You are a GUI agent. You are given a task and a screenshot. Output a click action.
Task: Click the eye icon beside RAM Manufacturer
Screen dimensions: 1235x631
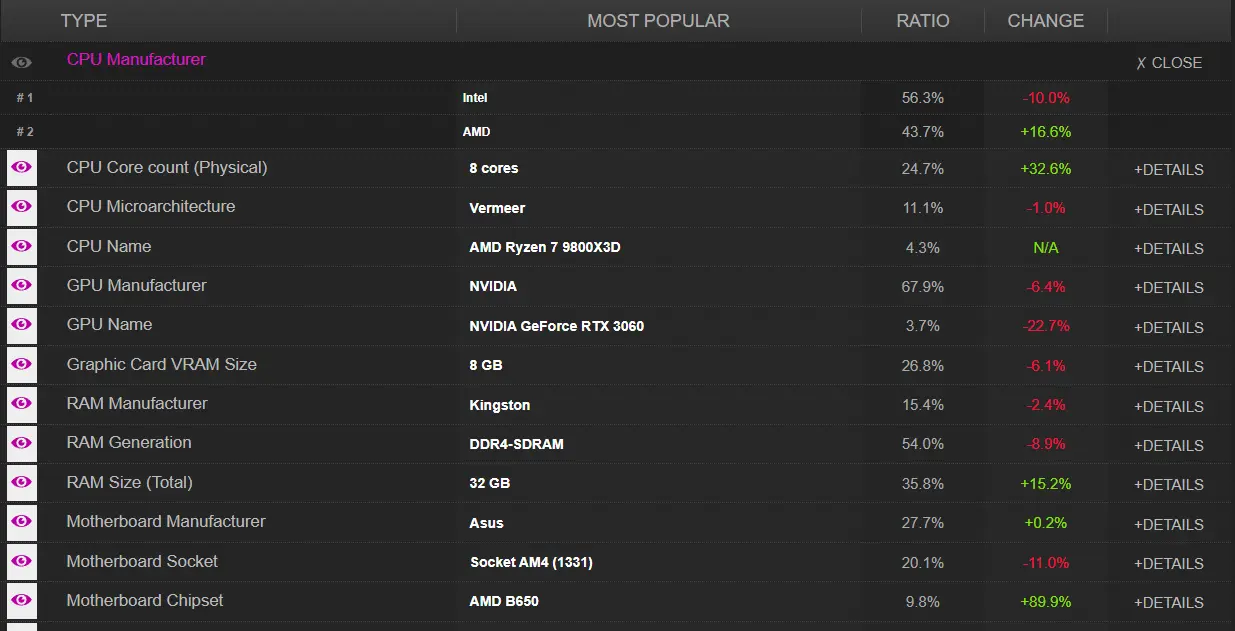[21, 404]
